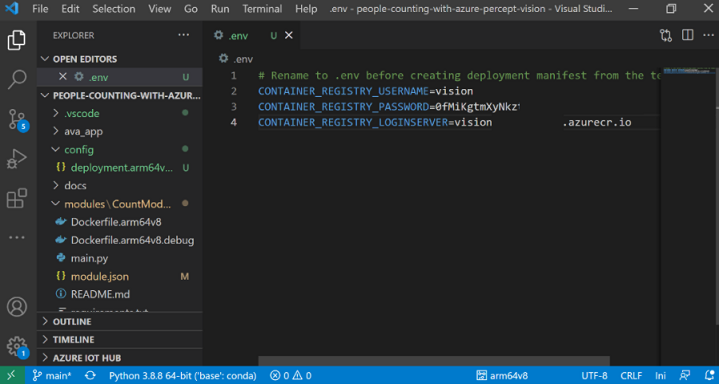Click CONTAINER_REGISTRY_USERNAME on line 2
The width and height of the screenshot is (719, 384).
point(343,91)
